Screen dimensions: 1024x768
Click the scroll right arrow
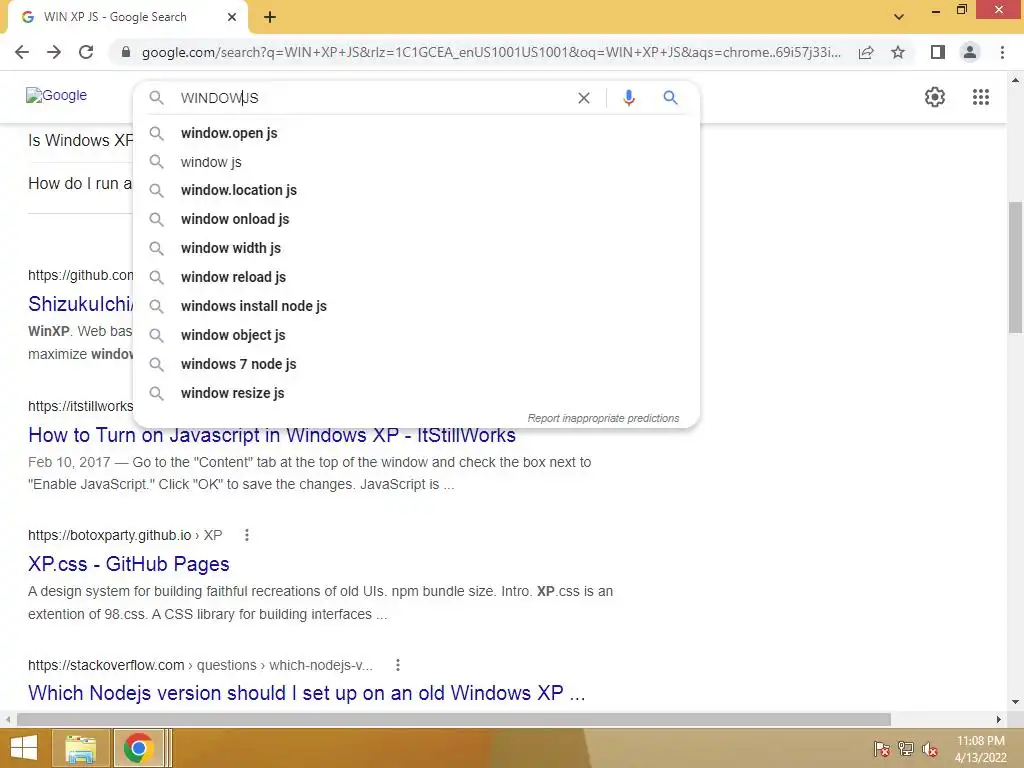[x=998, y=719]
